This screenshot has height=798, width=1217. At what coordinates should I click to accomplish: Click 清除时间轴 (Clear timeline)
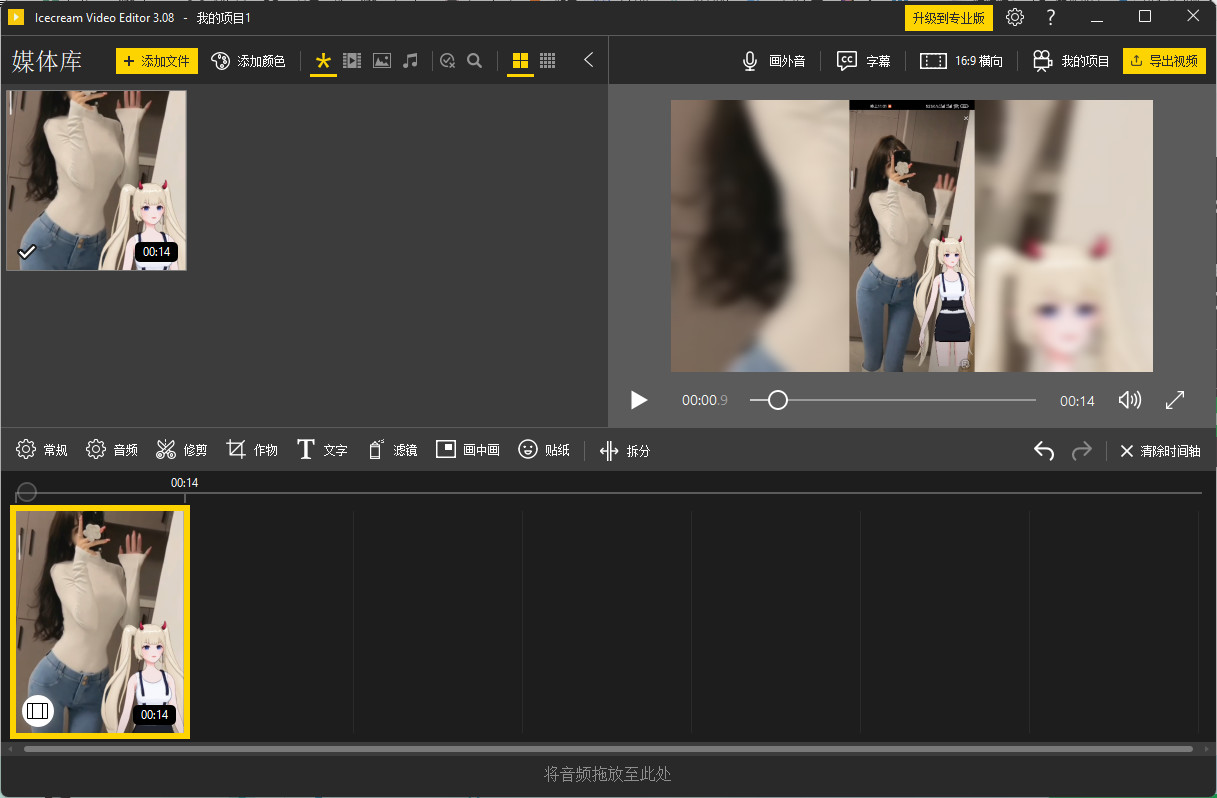tap(1160, 451)
